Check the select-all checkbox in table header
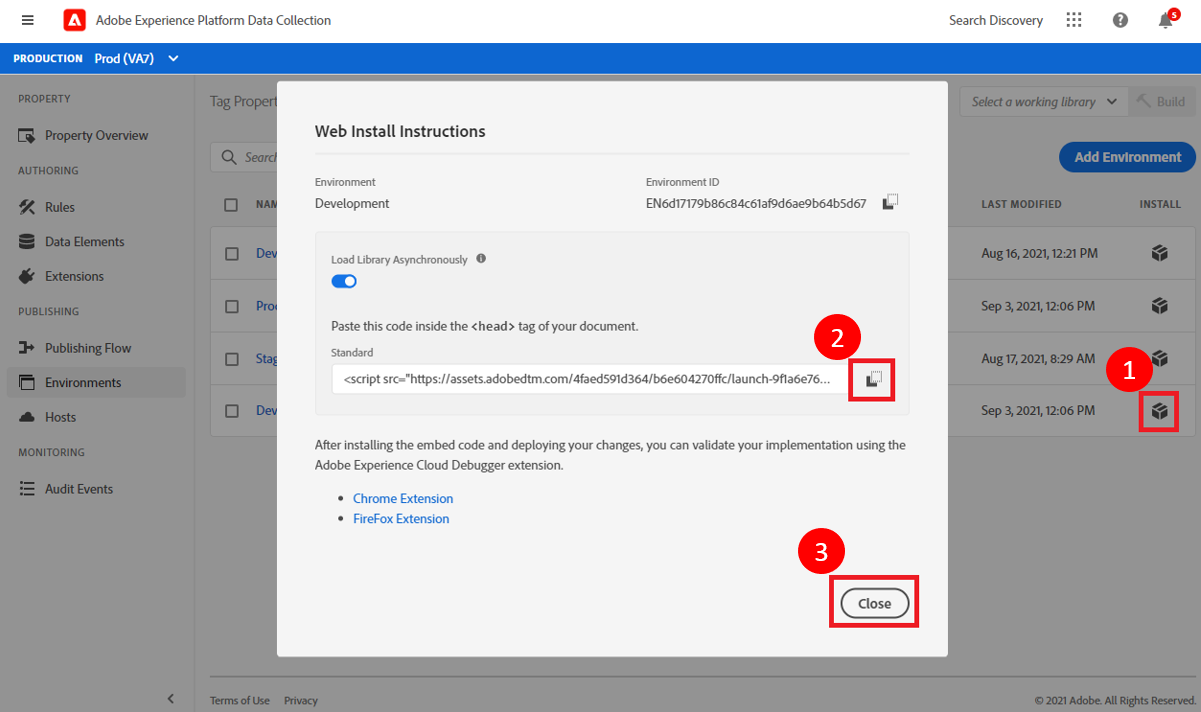Viewport: 1201px width, 712px height. pos(231,205)
